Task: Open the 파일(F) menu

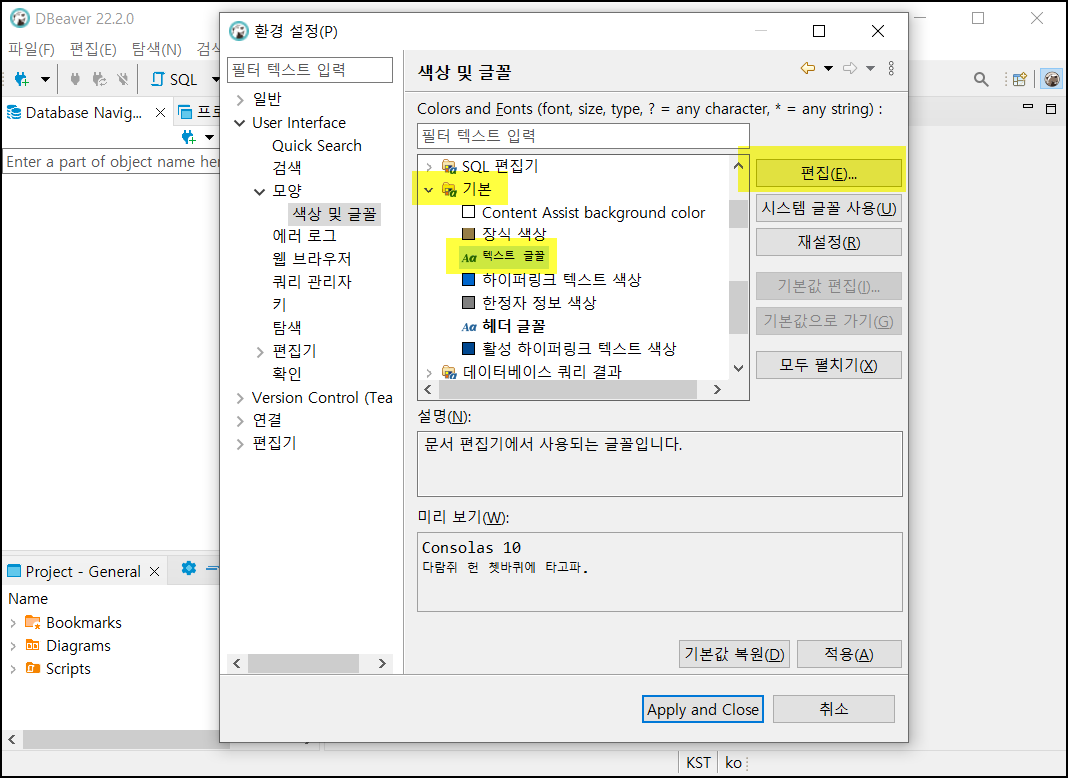Action: (x=31, y=49)
